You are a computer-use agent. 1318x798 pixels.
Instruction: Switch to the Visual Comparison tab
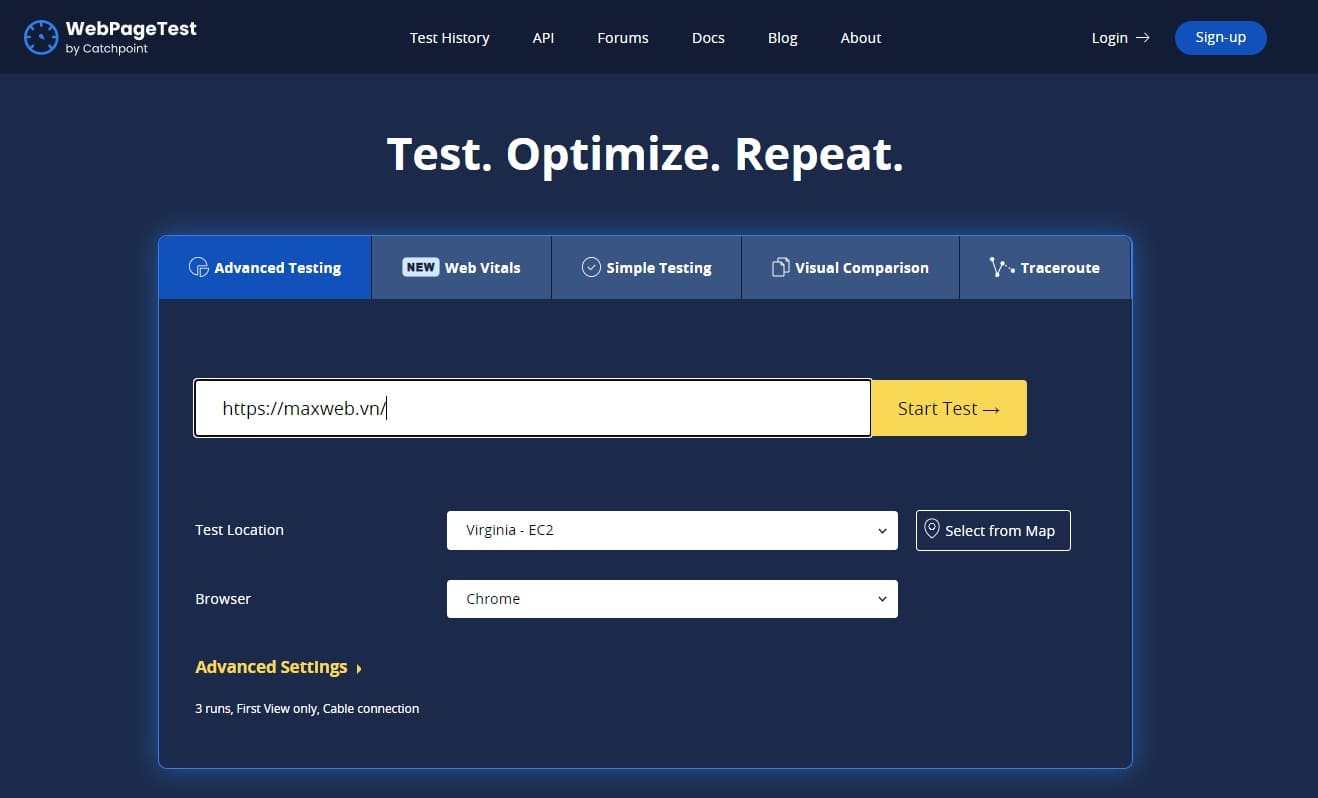[850, 267]
